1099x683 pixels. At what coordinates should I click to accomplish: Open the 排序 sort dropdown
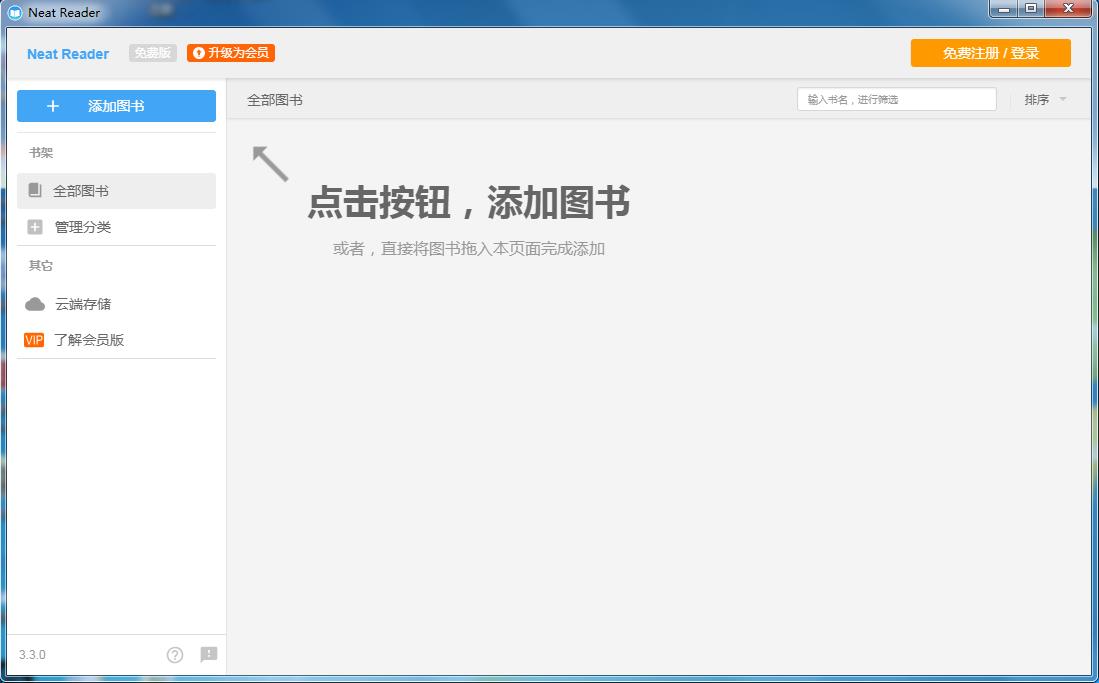coord(1045,100)
